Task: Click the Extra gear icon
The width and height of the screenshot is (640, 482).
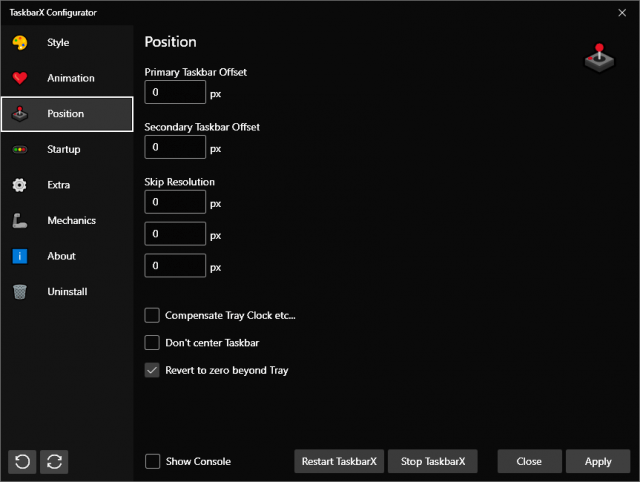Action: pyautogui.click(x=19, y=185)
